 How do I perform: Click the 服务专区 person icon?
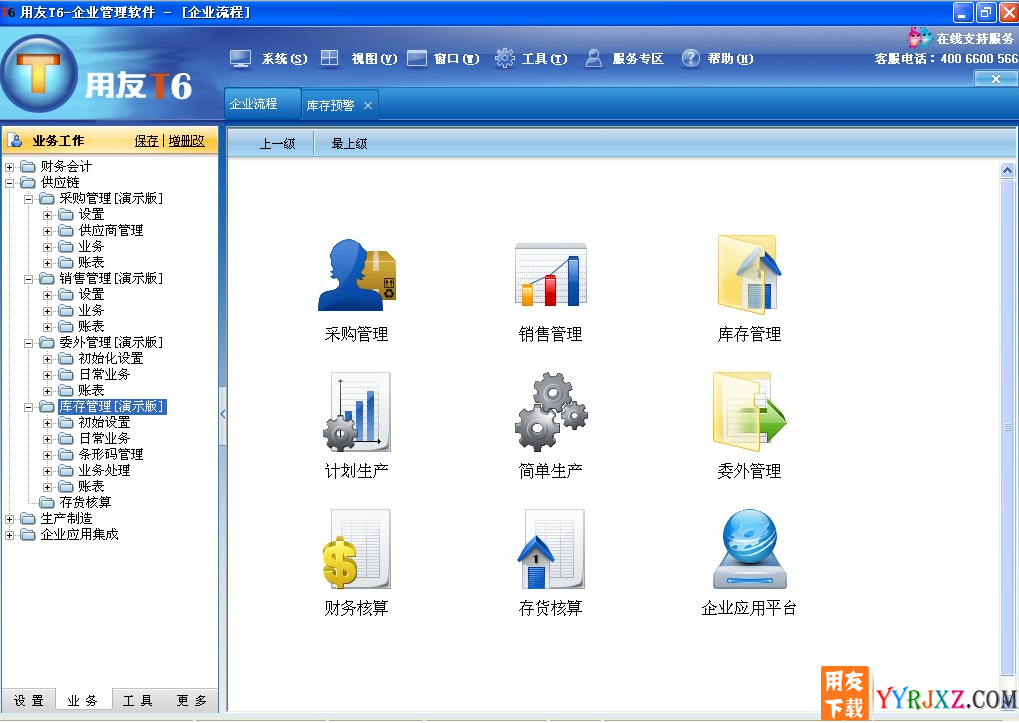tap(593, 58)
